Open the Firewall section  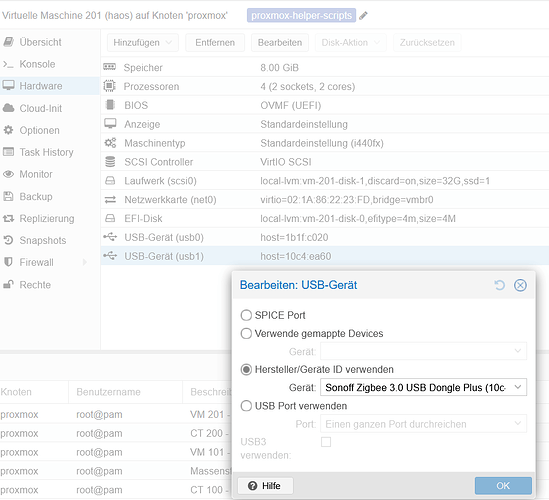pos(50,262)
